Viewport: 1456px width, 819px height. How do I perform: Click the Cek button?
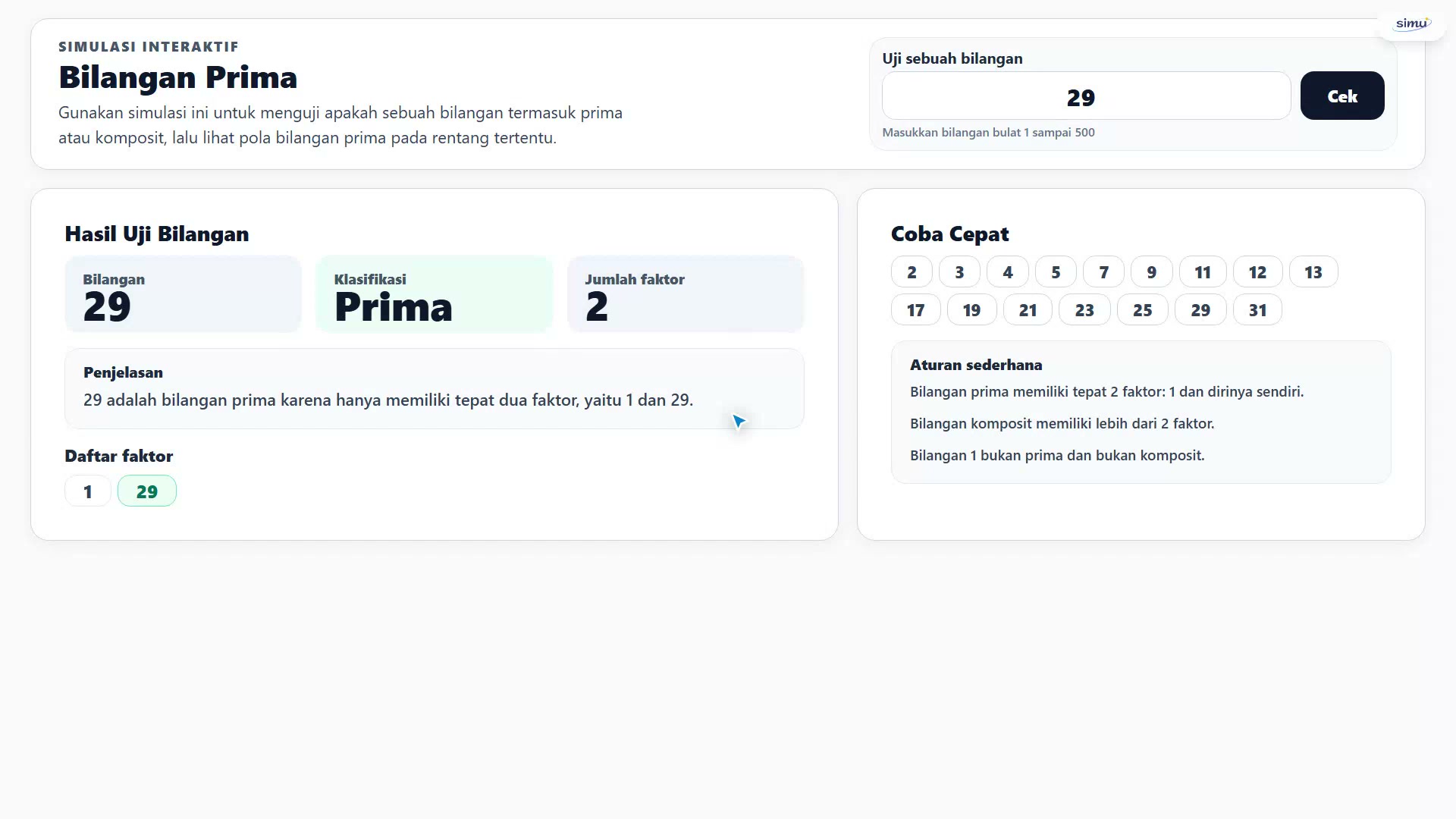[x=1341, y=96]
